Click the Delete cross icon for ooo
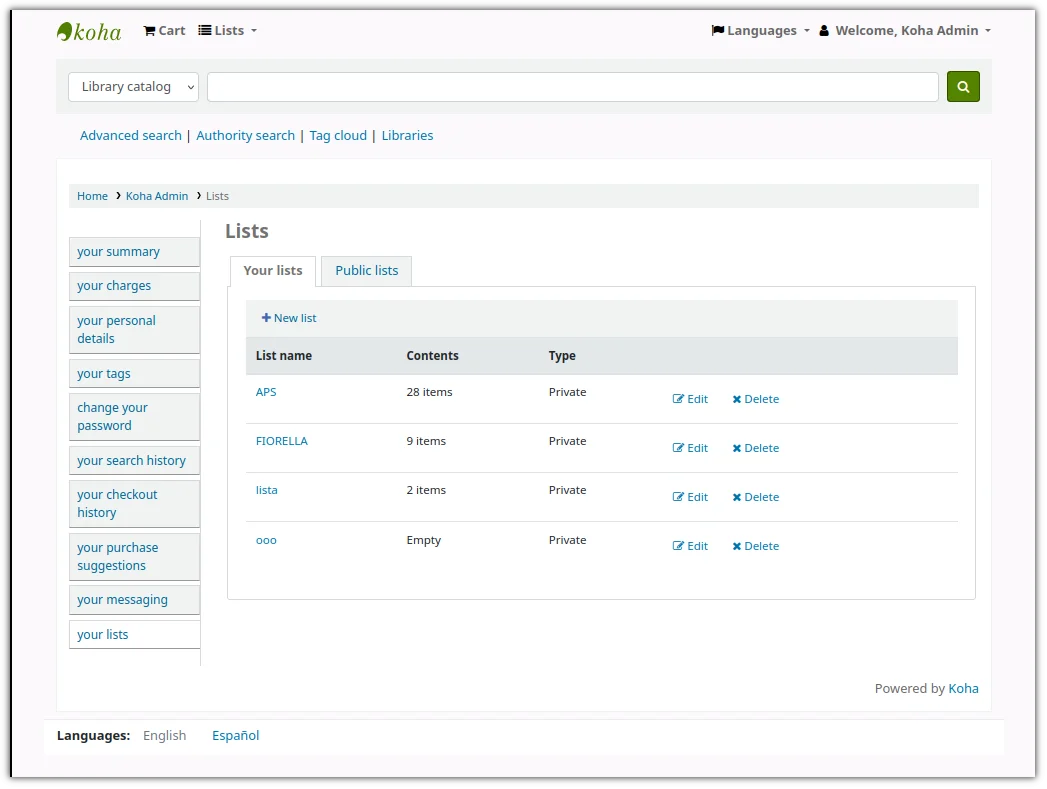Screen dimensions: 1047x789 [737, 547]
